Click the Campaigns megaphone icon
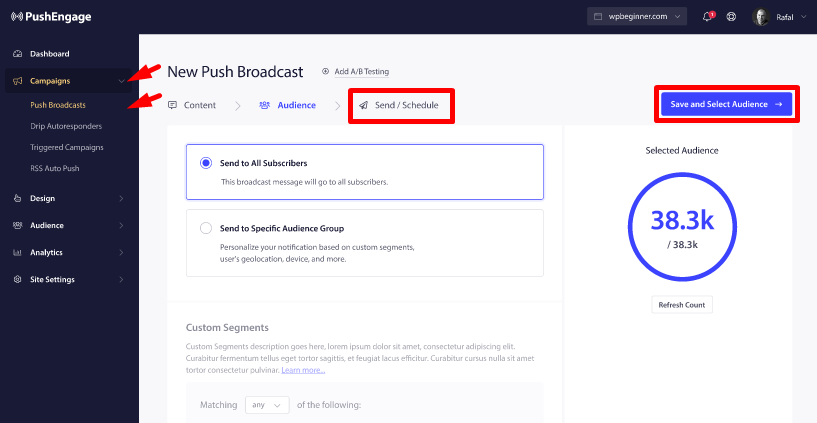The image size is (817, 423). point(18,81)
